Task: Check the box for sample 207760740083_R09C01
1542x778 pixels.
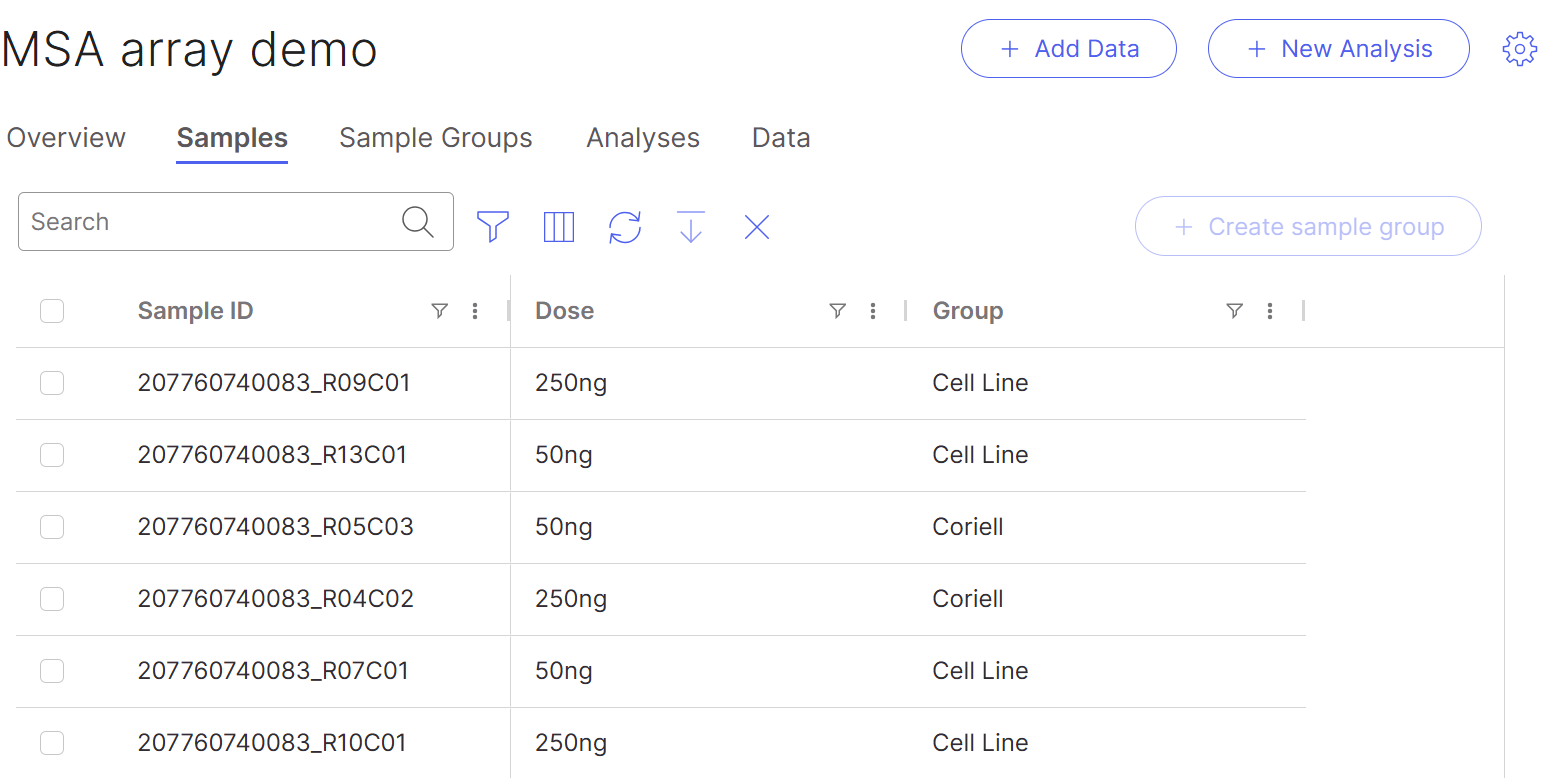Action: 52,383
